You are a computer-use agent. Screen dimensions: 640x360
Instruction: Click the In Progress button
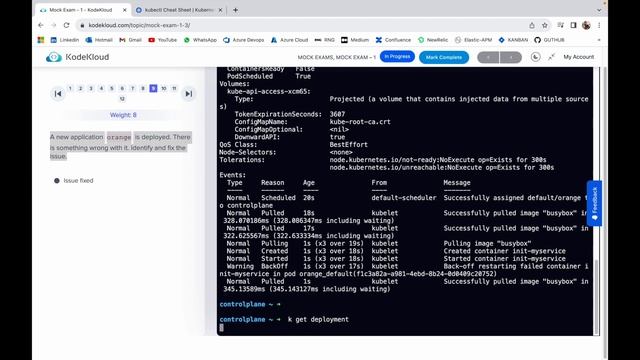pos(397,57)
